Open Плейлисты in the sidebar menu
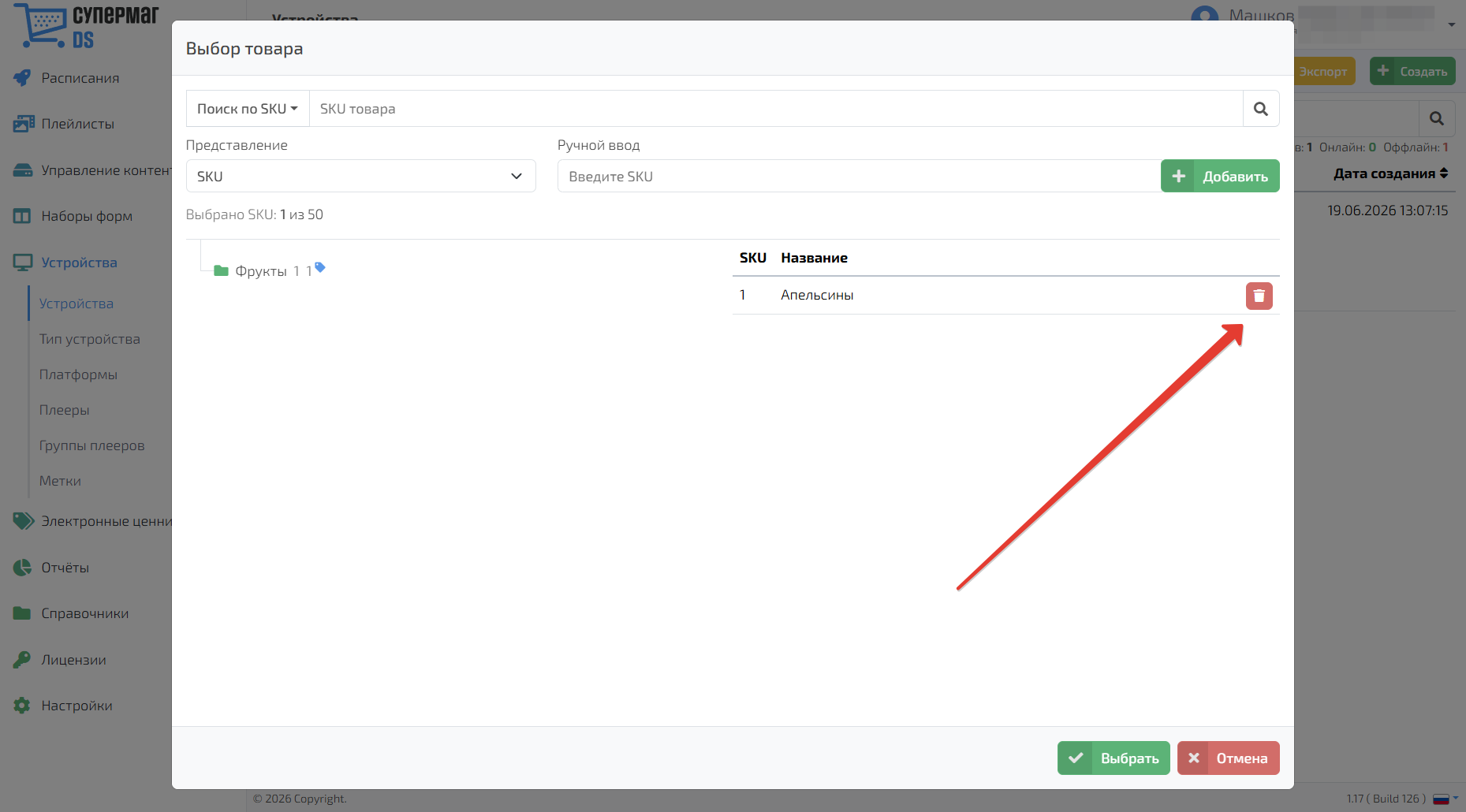Image resolution: width=1466 pixels, height=812 pixels. tap(77, 124)
